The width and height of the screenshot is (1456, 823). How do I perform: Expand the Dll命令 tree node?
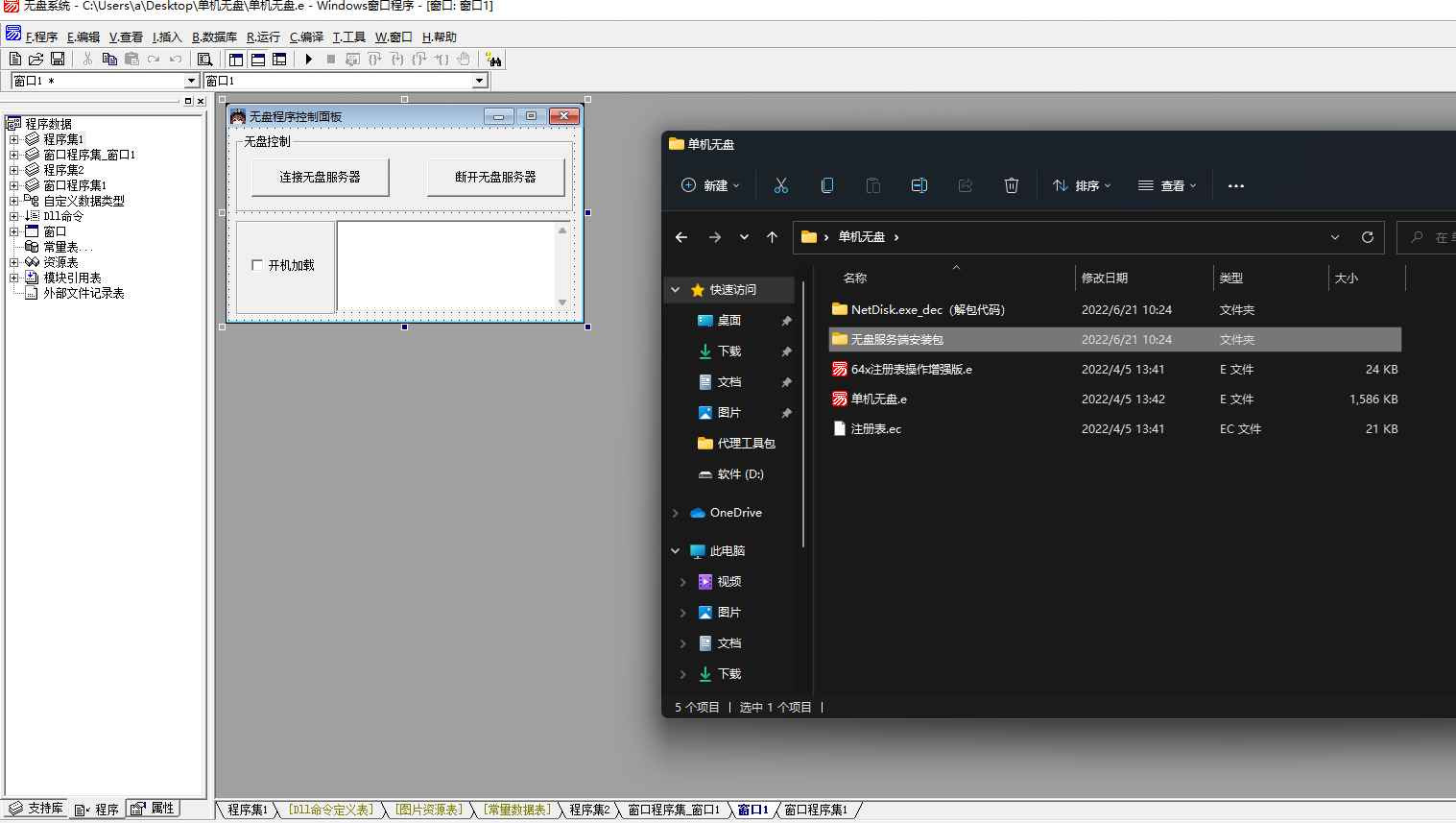click(14, 216)
